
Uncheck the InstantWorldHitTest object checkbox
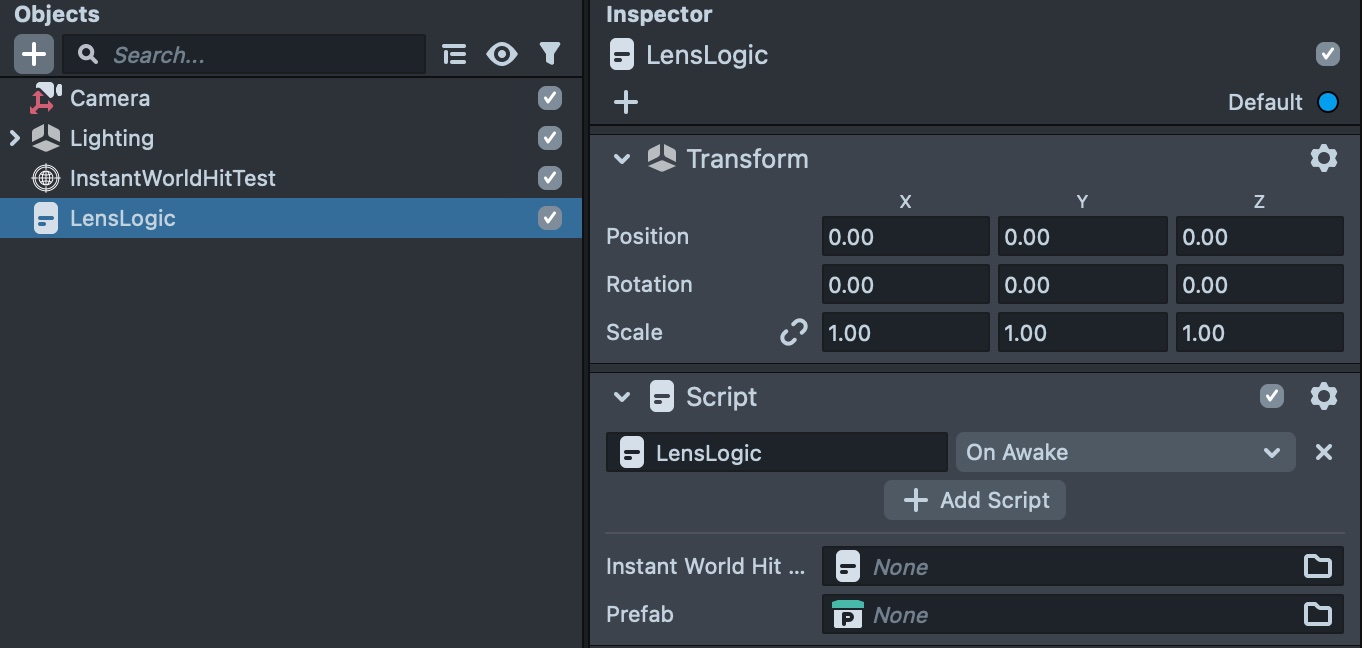pyautogui.click(x=550, y=178)
